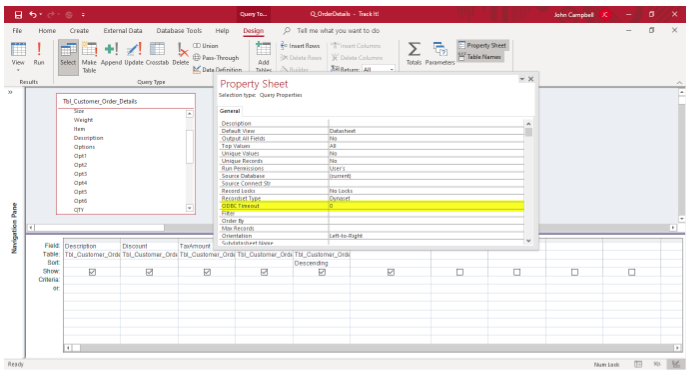This screenshot has width=694, height=376.
Task: Click Tbl_Customer_Order_Details table title
Action: (100, 101)
